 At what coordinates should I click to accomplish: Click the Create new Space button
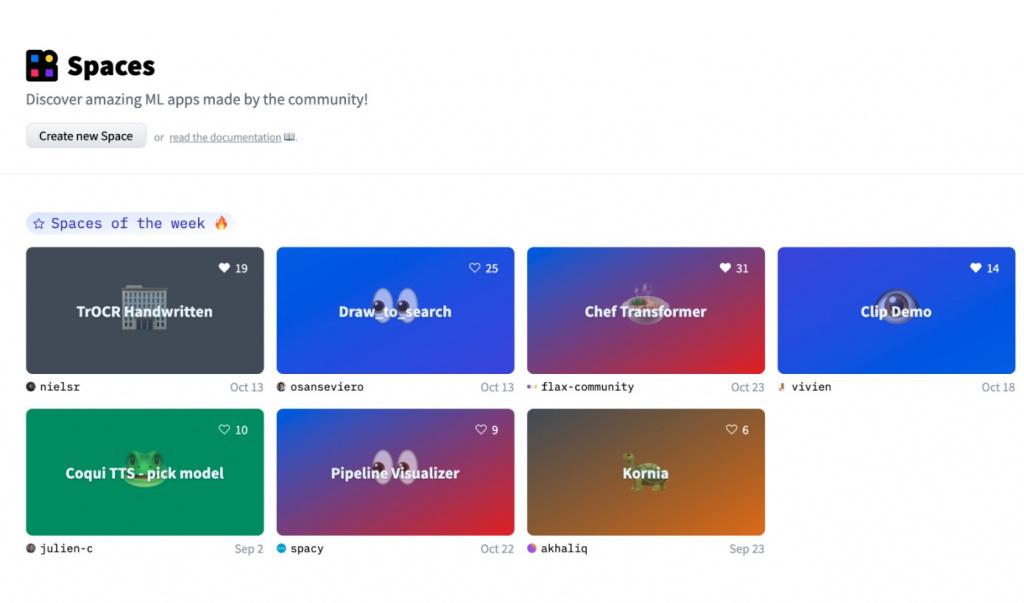click(x=86, y=136)
